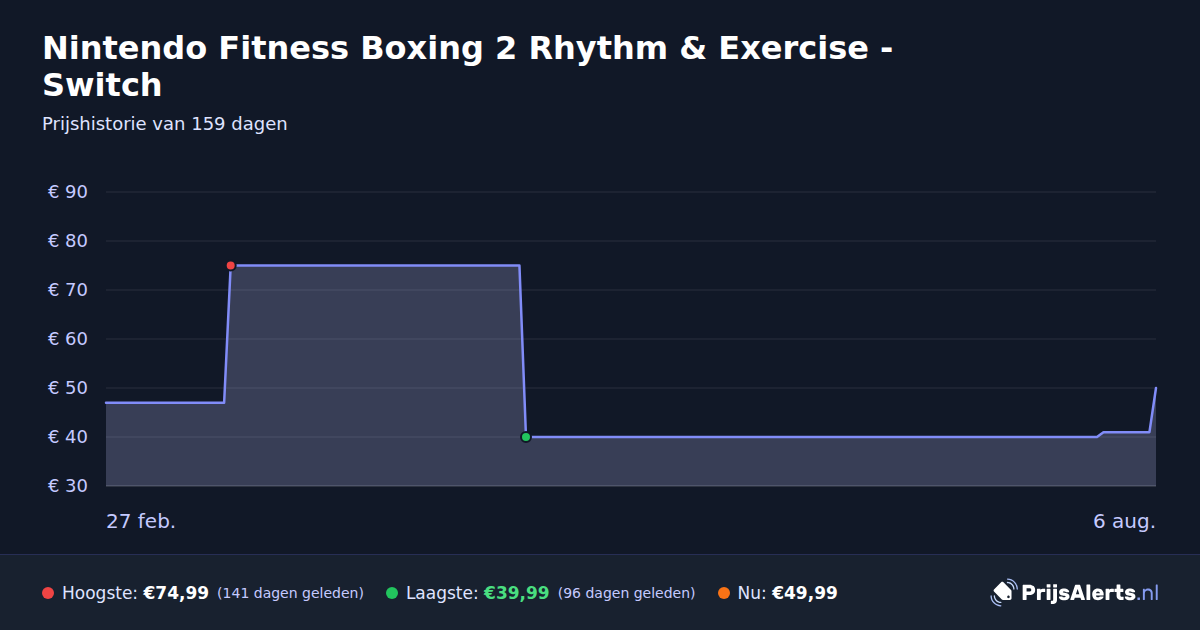Click the red highest-price marker on the chart

click(230, 265)
